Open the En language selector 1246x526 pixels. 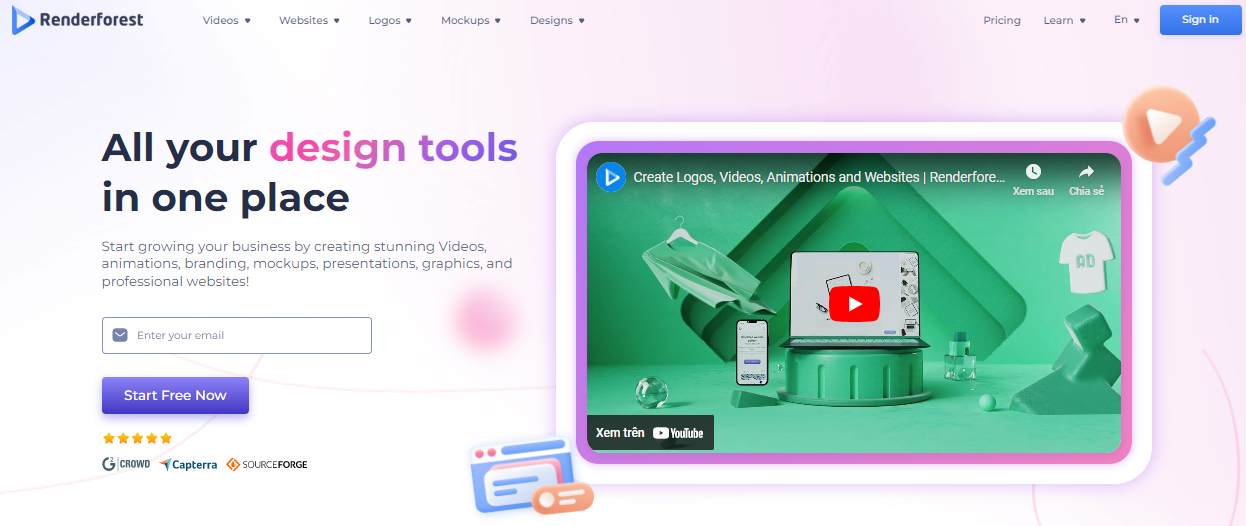coord(1127,20)
